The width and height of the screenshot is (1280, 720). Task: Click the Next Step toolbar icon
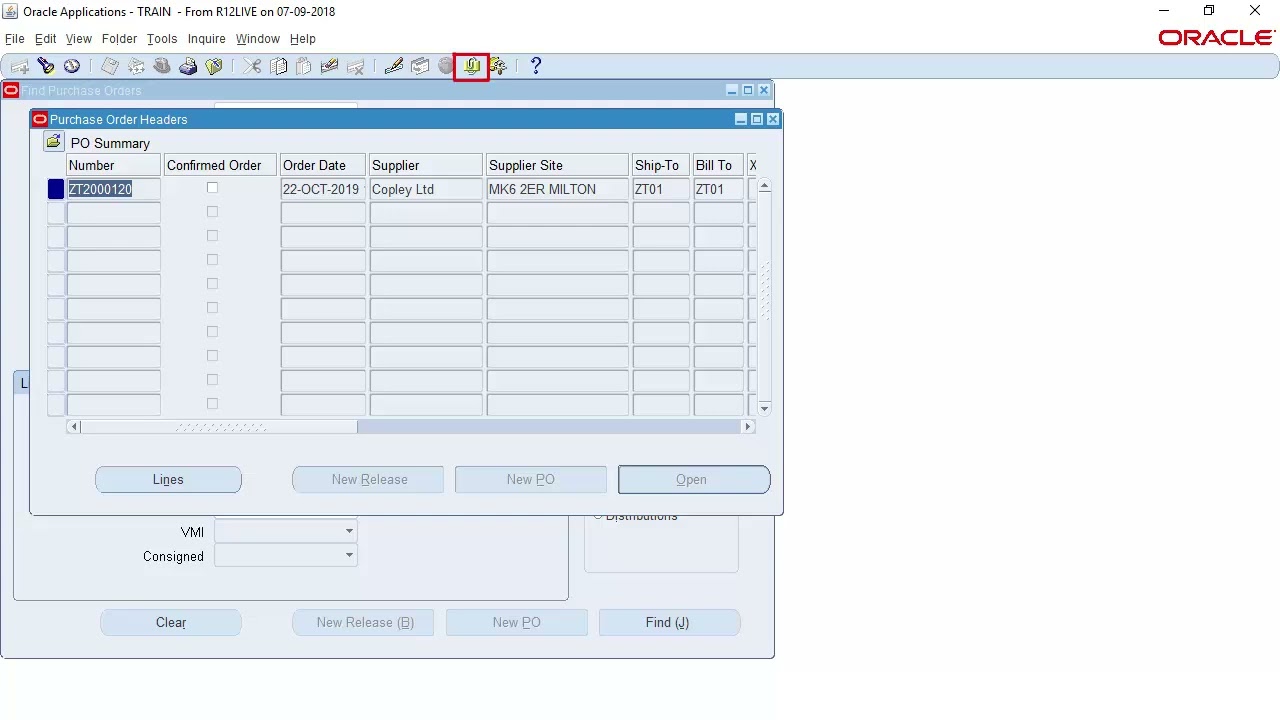136,66
